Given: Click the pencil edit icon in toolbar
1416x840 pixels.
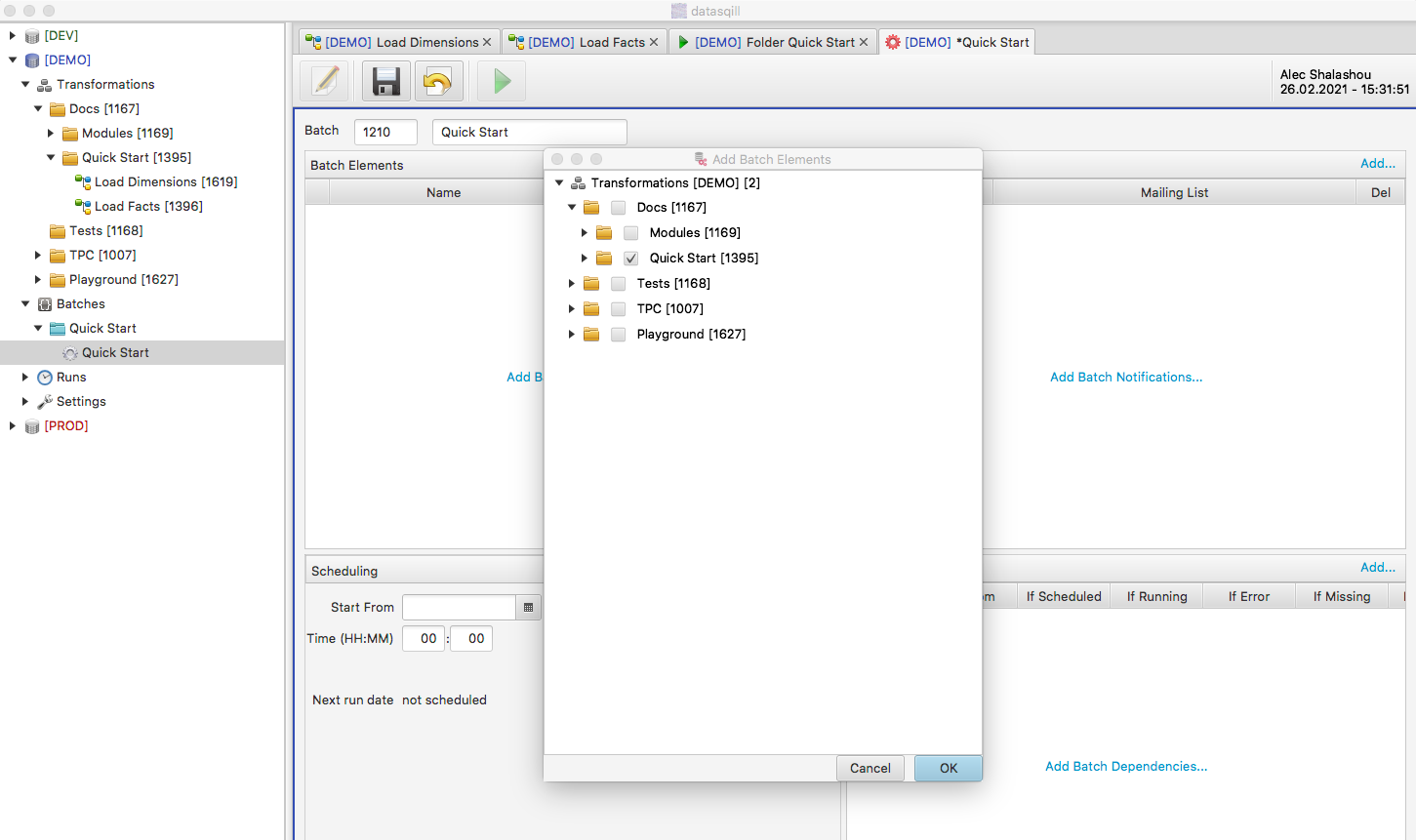Looking at the screenshot, I should (326, 81).
